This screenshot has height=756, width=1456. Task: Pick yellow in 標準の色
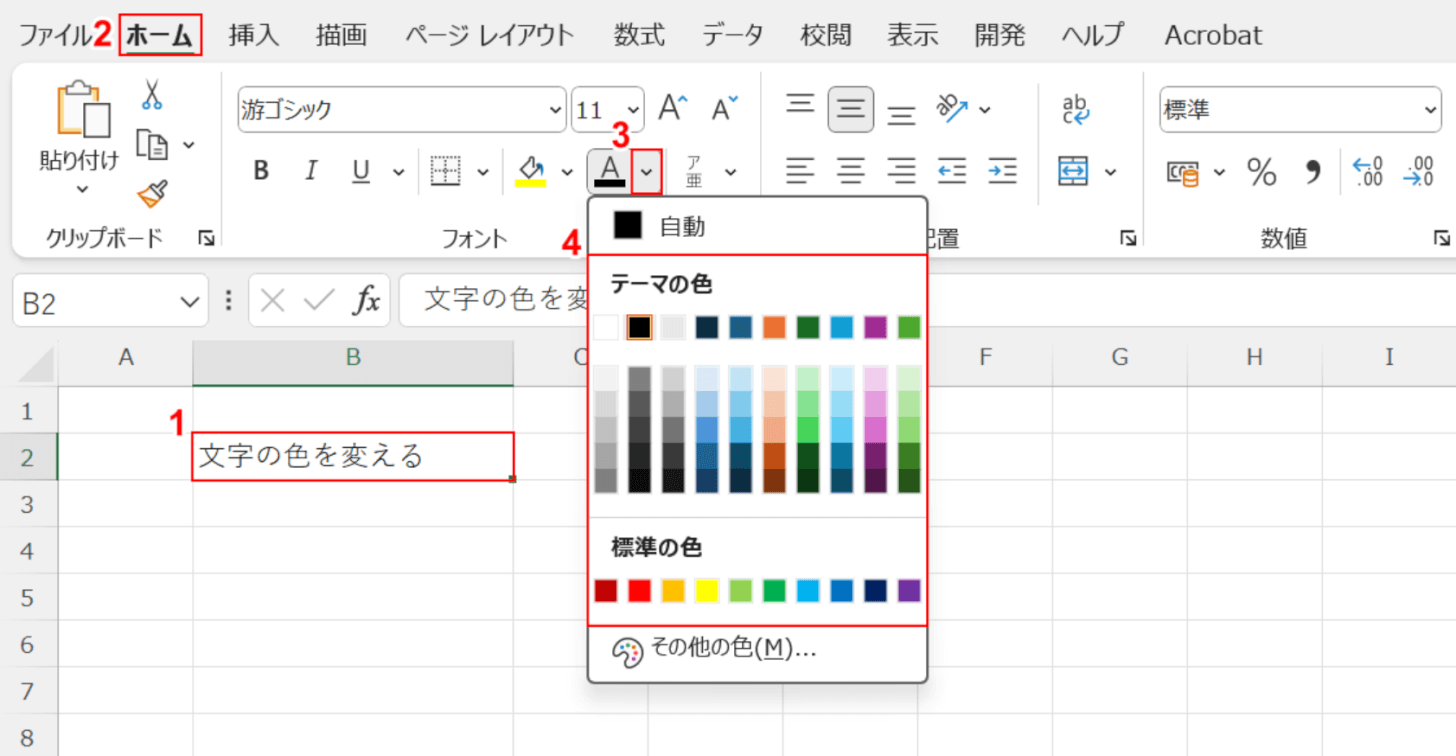click(x=707, y=591)
